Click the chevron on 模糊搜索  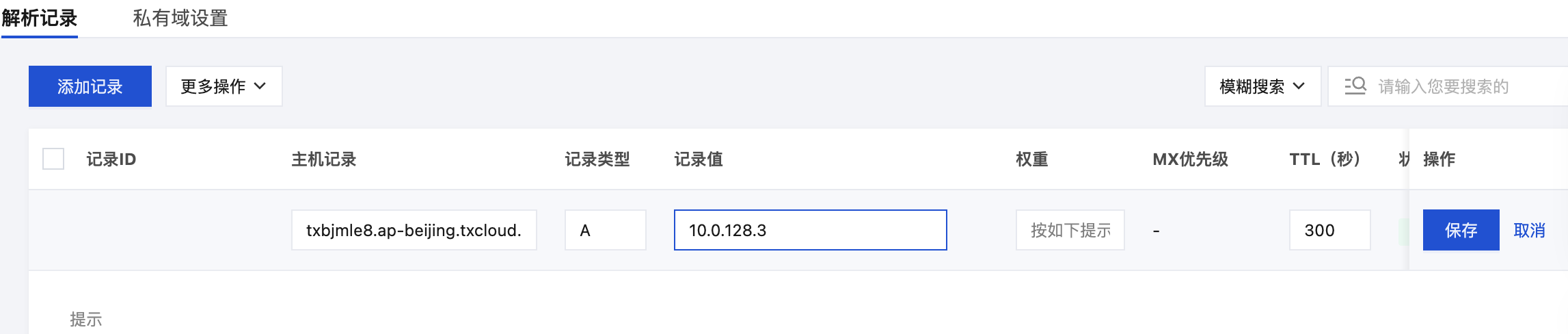[x=1299, y=86]
